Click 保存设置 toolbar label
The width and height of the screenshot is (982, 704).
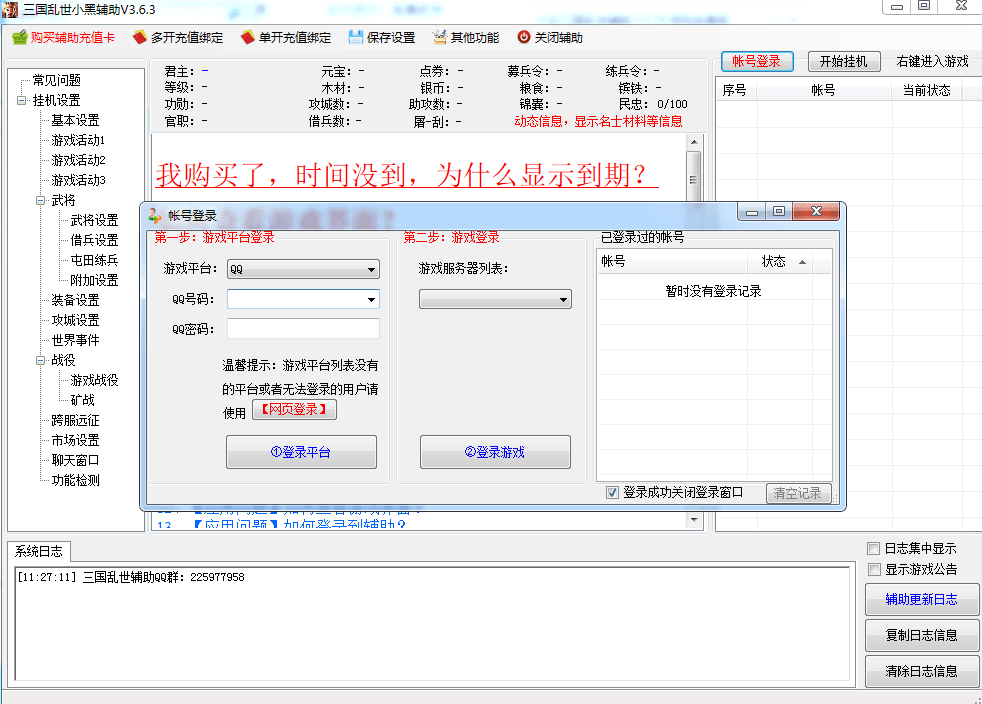tap(391, 38)
